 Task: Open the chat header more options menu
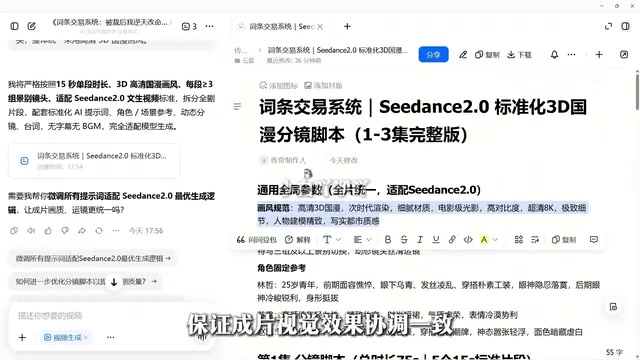point(209,26)
